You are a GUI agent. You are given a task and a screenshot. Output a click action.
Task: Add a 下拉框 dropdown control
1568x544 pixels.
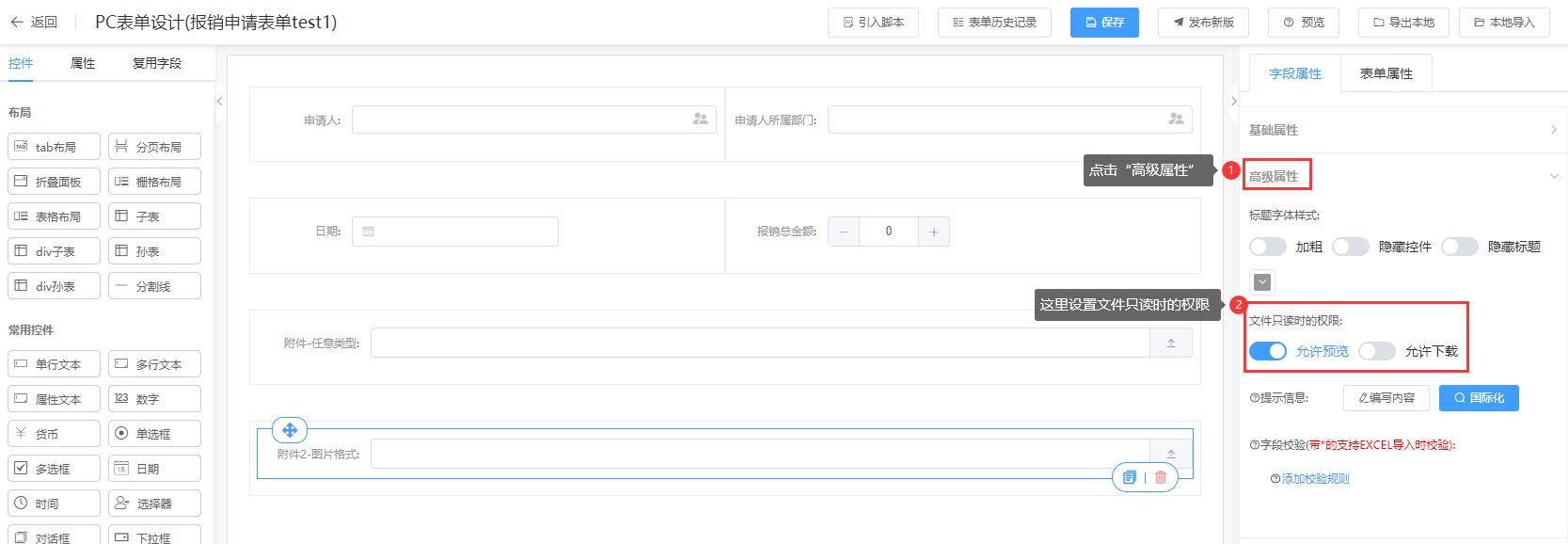154,535
